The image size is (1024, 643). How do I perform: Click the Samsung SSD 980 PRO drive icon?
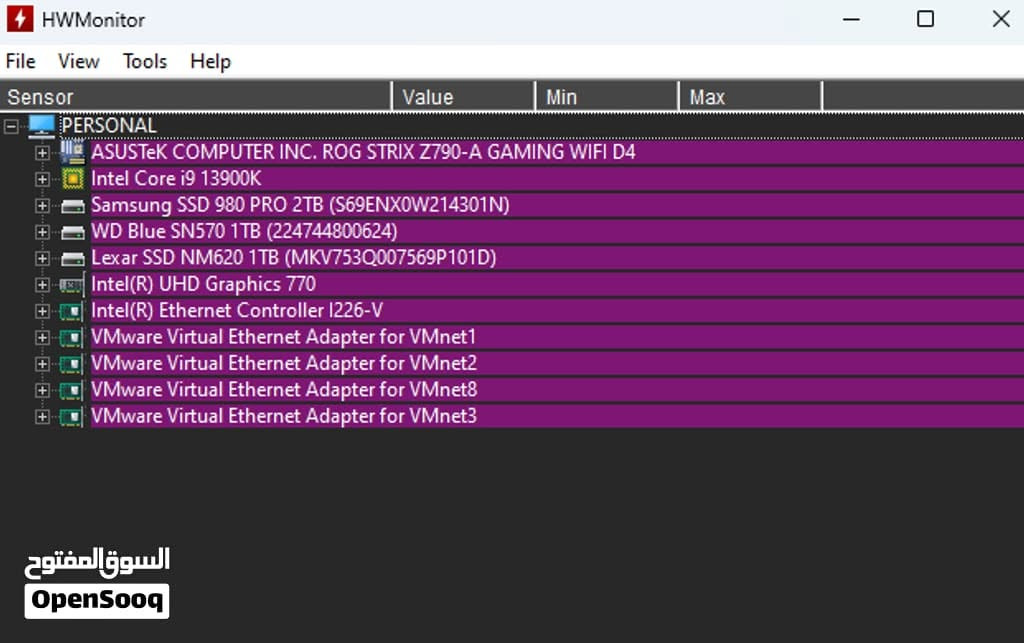pos(72,206)
